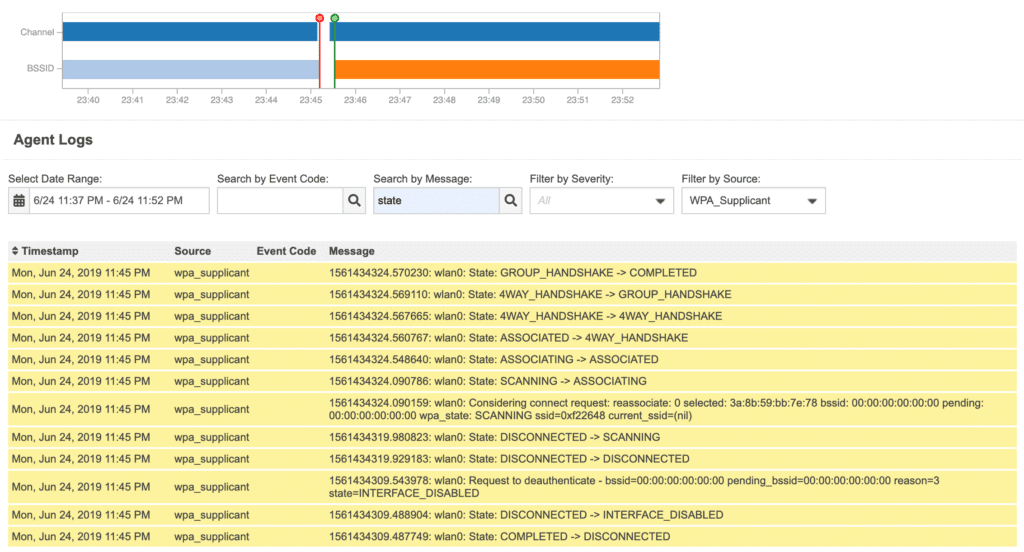Select the GROUP_HANDSHAKE -> COMPLETED log row
The image size is (1024, 552).
(x=512, y=273)
